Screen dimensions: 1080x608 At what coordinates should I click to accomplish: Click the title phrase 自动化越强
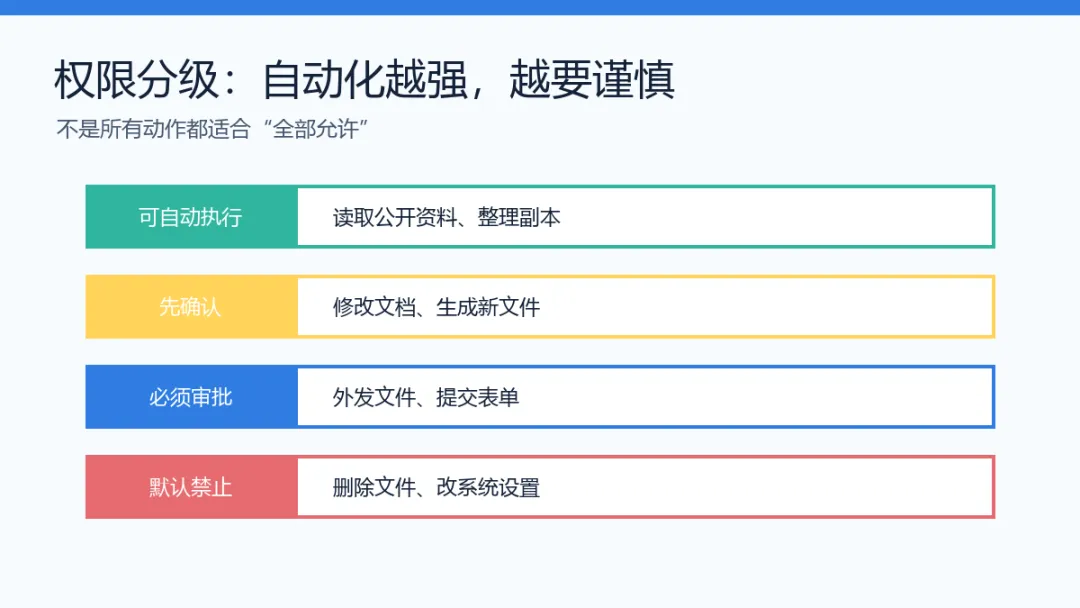click(x=365, y=80)
